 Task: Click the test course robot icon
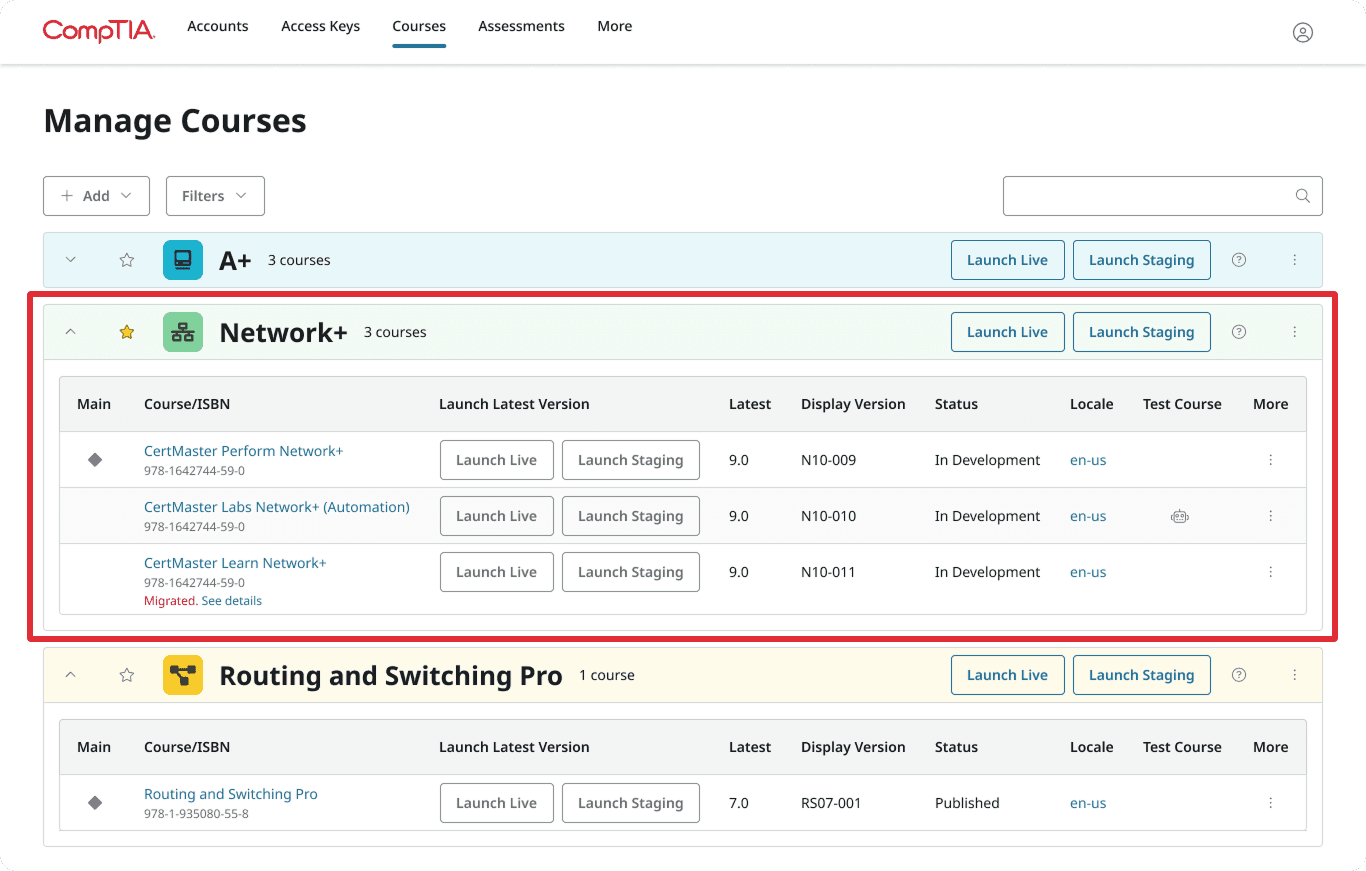(1180, 516)
